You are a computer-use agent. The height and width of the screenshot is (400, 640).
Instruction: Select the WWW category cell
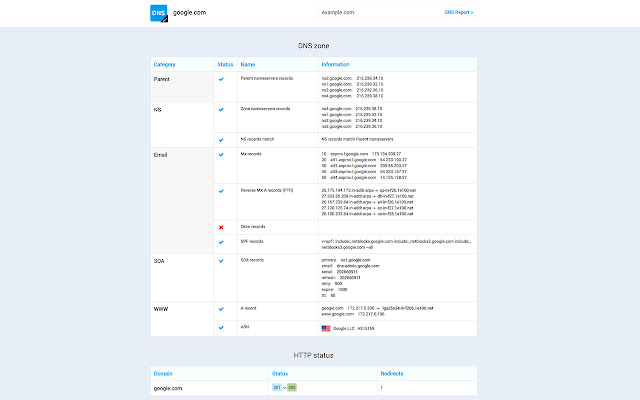[182, 319]
